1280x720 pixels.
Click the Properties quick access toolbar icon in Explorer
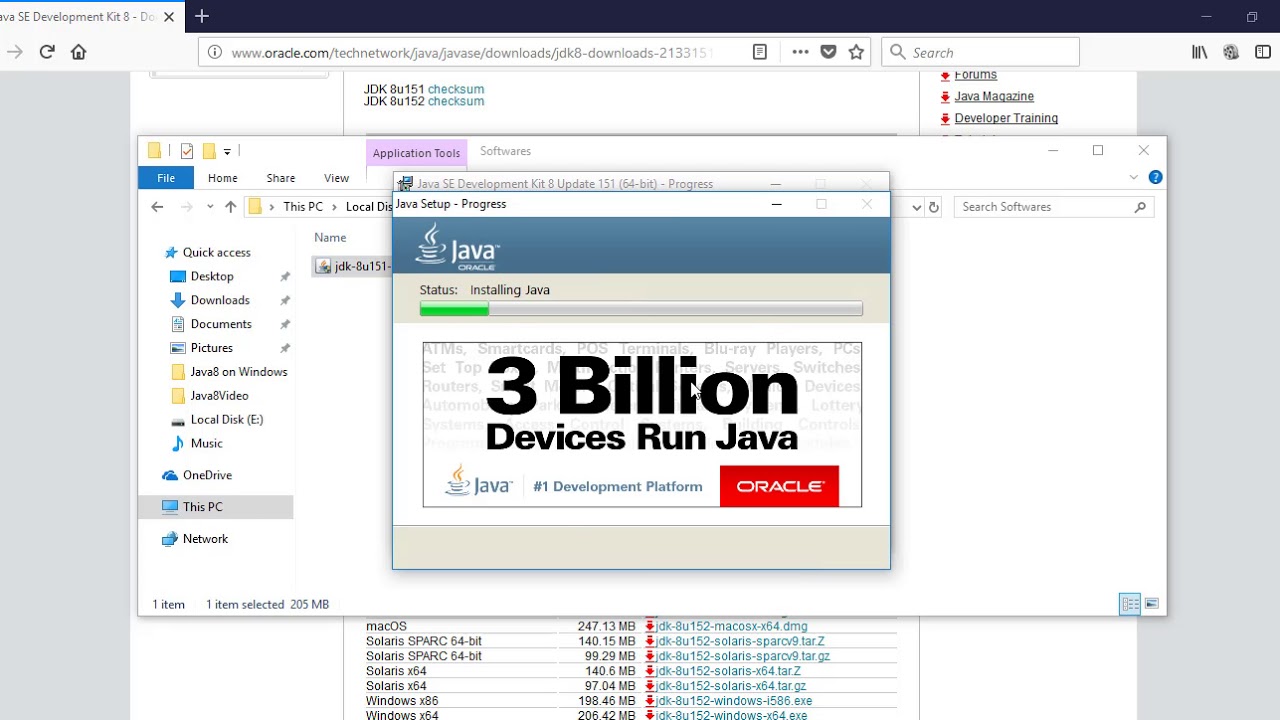(186, 151)
